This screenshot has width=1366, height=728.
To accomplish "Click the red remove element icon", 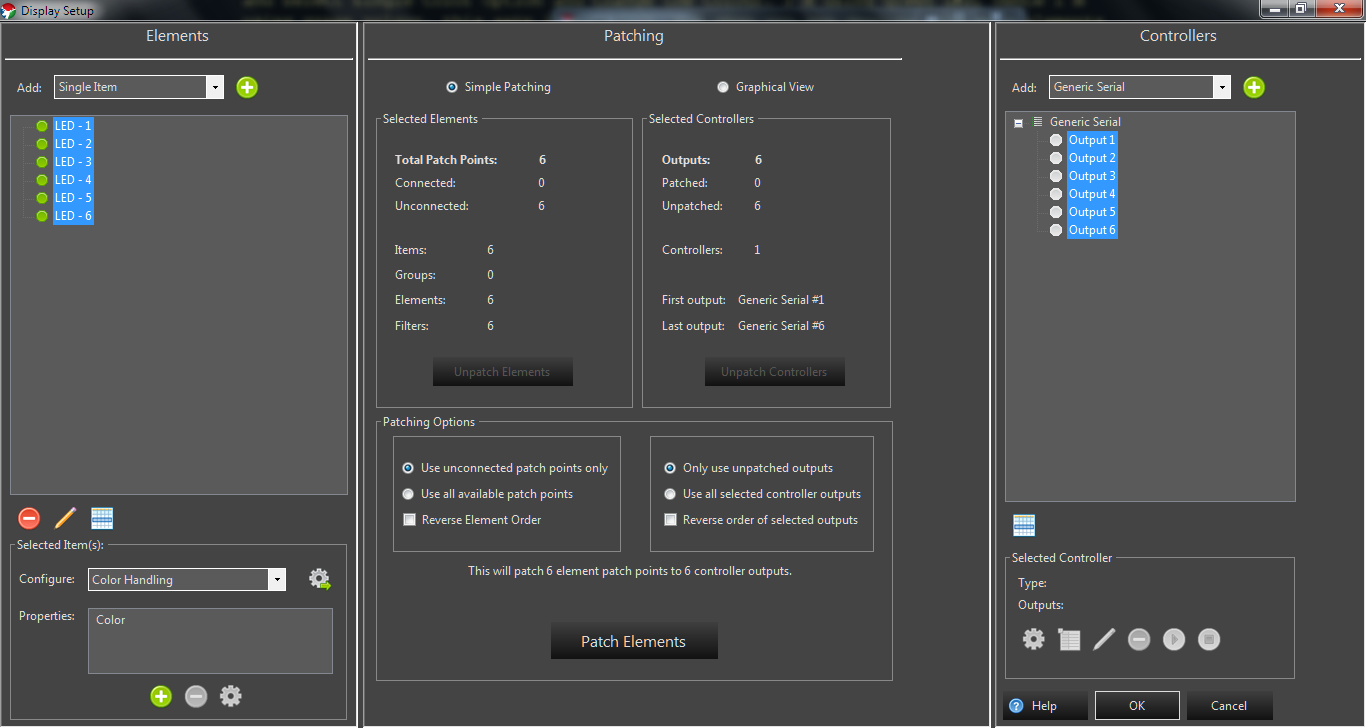I will click(x=29, y=518).
